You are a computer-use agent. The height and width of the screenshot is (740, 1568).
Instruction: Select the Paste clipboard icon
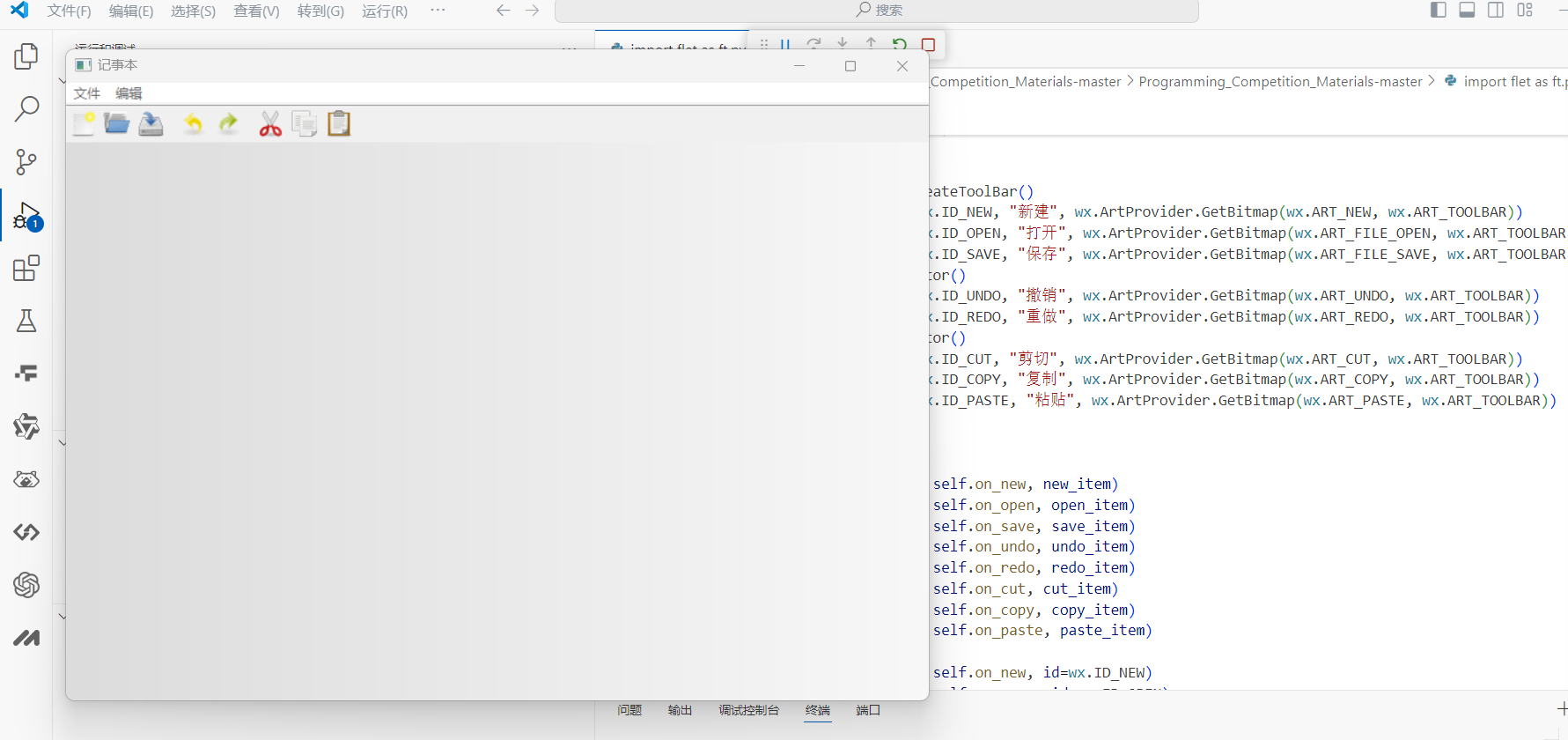pyautogui.click(x=339, y=124)
